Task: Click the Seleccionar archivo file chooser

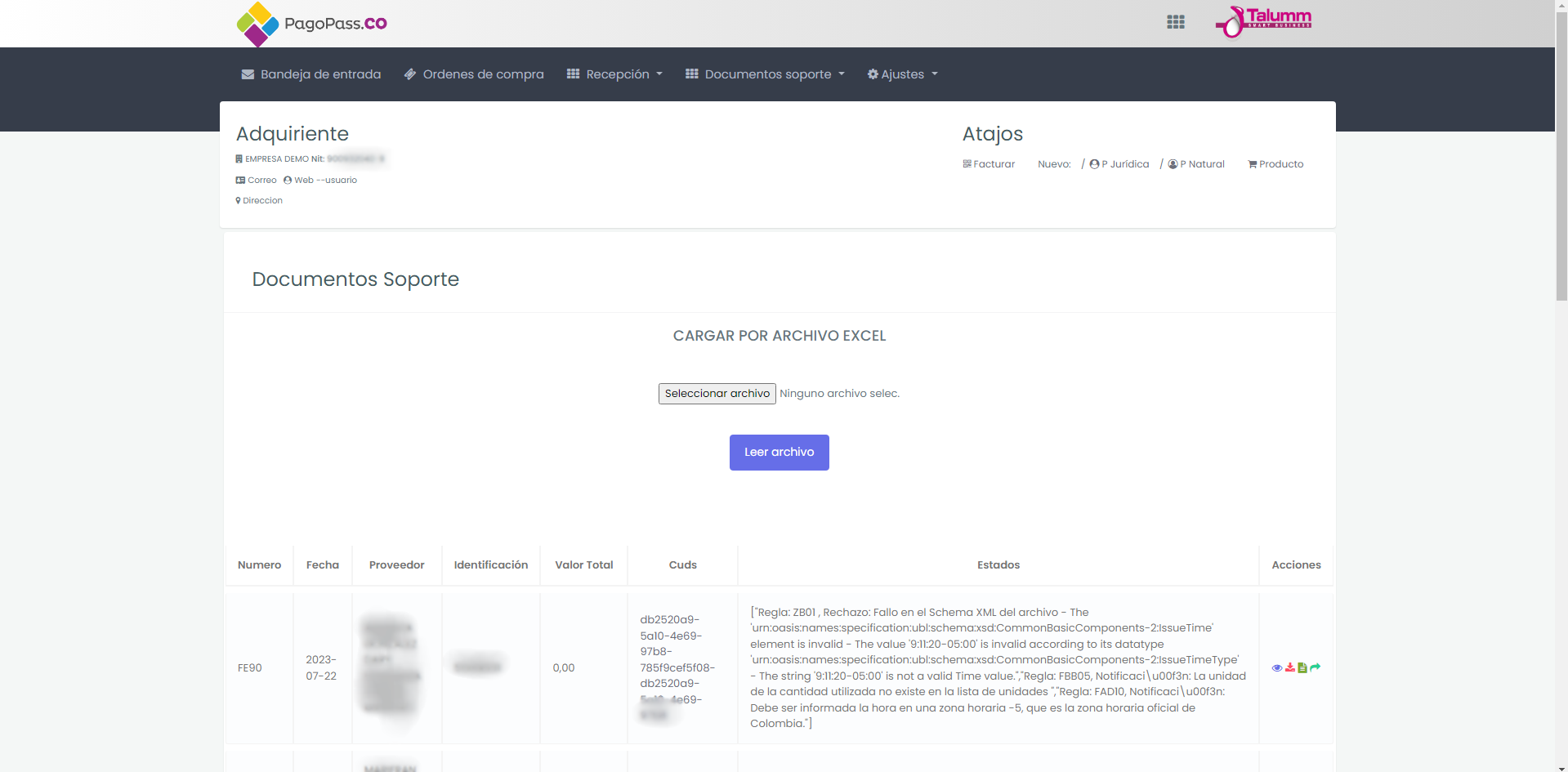Action: (x=717, y=394)
